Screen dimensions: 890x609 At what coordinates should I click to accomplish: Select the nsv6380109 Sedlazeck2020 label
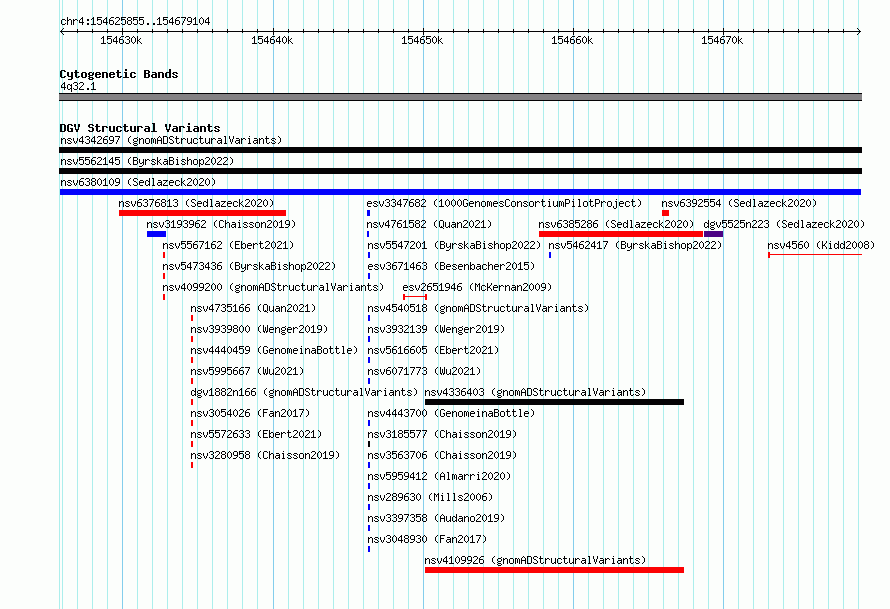(138, 182)
